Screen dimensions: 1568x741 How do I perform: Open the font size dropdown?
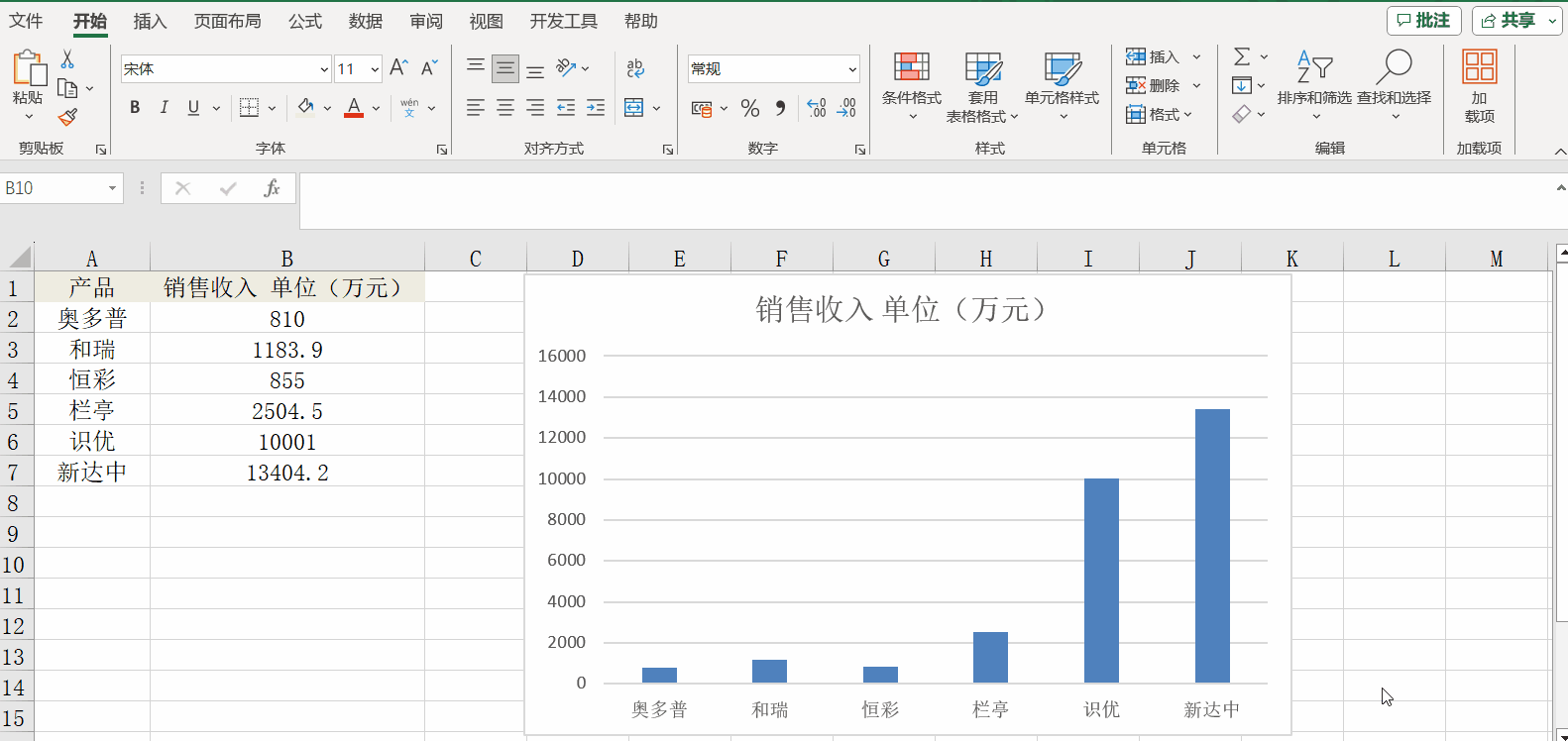[x=375, y=69]
